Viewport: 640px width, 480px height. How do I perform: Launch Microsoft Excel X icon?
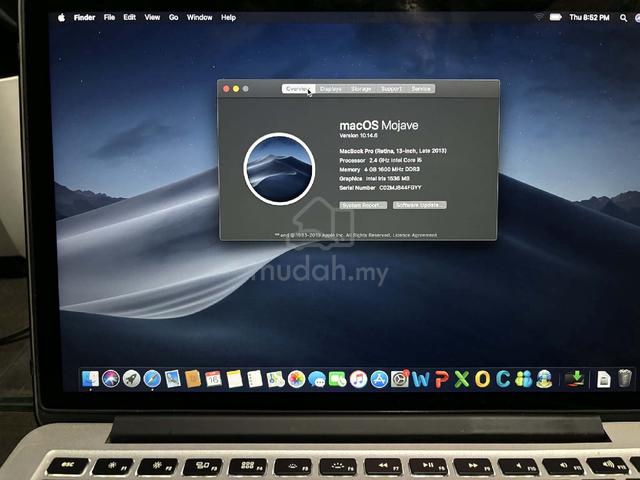click(462, 379)
